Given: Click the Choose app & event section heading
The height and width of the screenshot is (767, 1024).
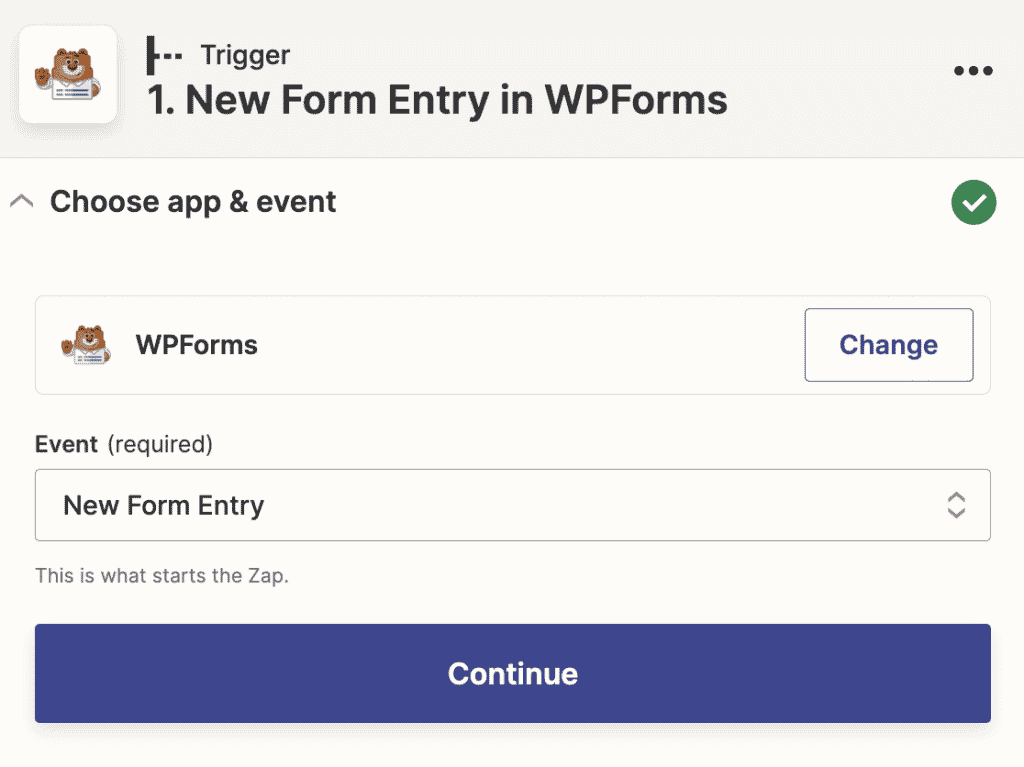Looking at the screenshot, I should click(x=193, y=202).
